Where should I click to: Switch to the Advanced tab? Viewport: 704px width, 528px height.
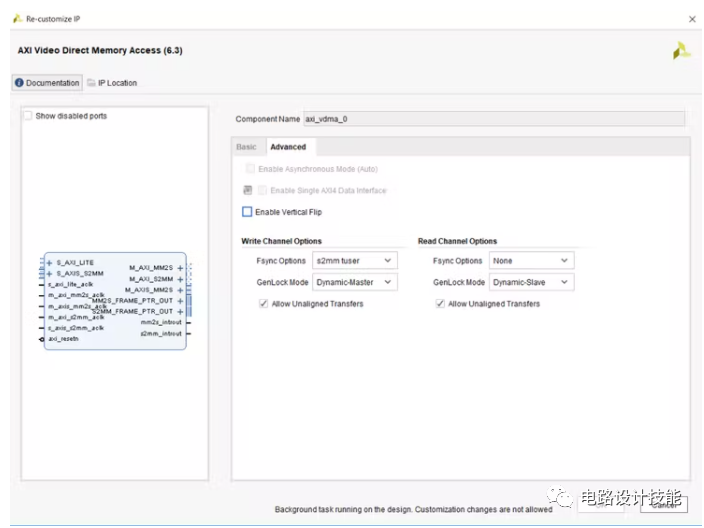point(288,147)
